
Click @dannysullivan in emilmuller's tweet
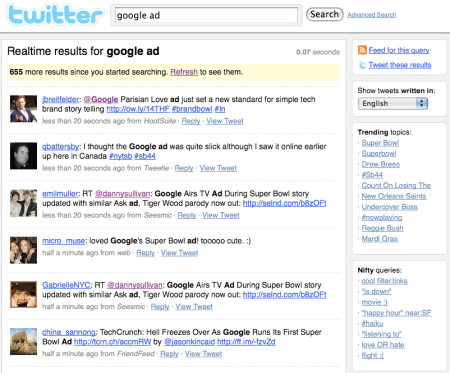[x=122, y=194]
